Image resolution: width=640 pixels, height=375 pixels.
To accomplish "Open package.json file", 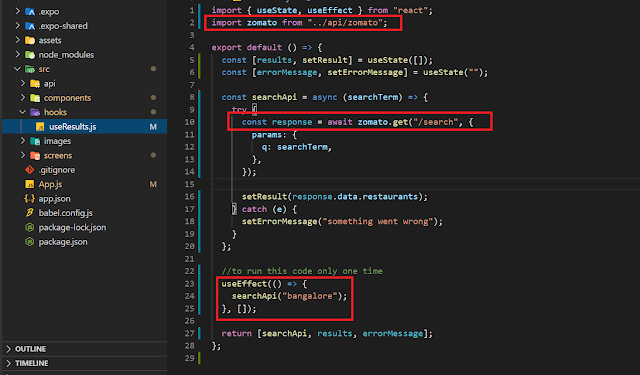I will pos(63,242).
